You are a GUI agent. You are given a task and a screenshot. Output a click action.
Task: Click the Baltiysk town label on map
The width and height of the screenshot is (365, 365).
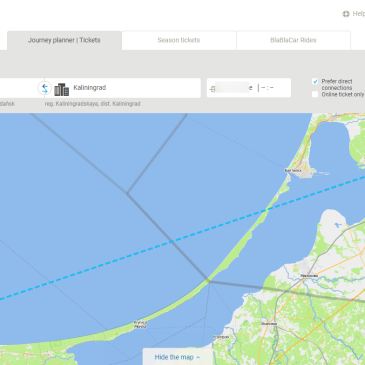293,171
